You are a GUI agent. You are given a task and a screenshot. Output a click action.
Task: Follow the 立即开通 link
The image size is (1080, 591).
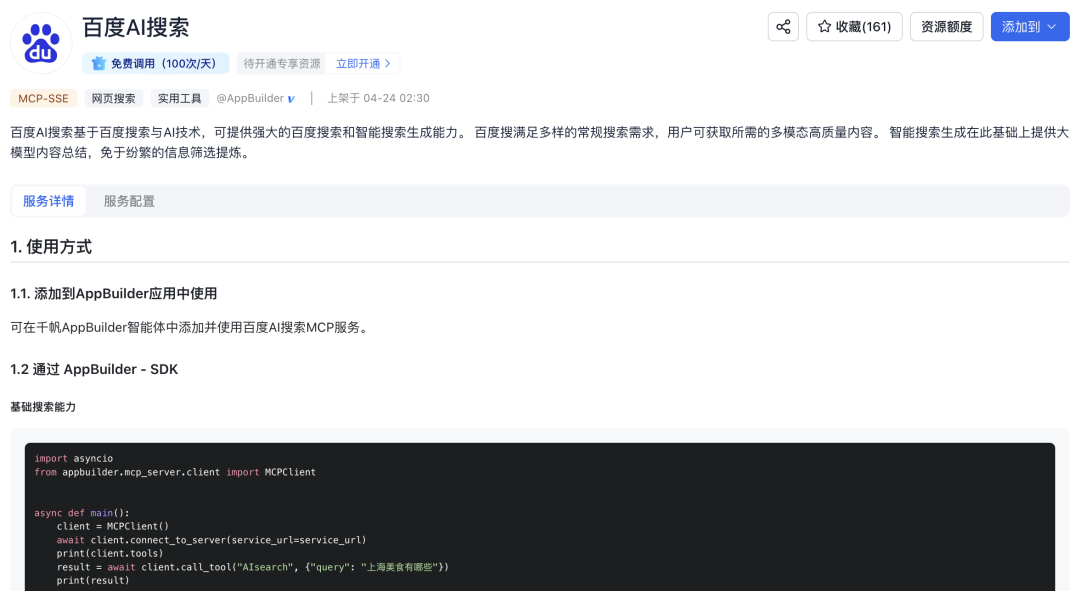click(358, 63)
